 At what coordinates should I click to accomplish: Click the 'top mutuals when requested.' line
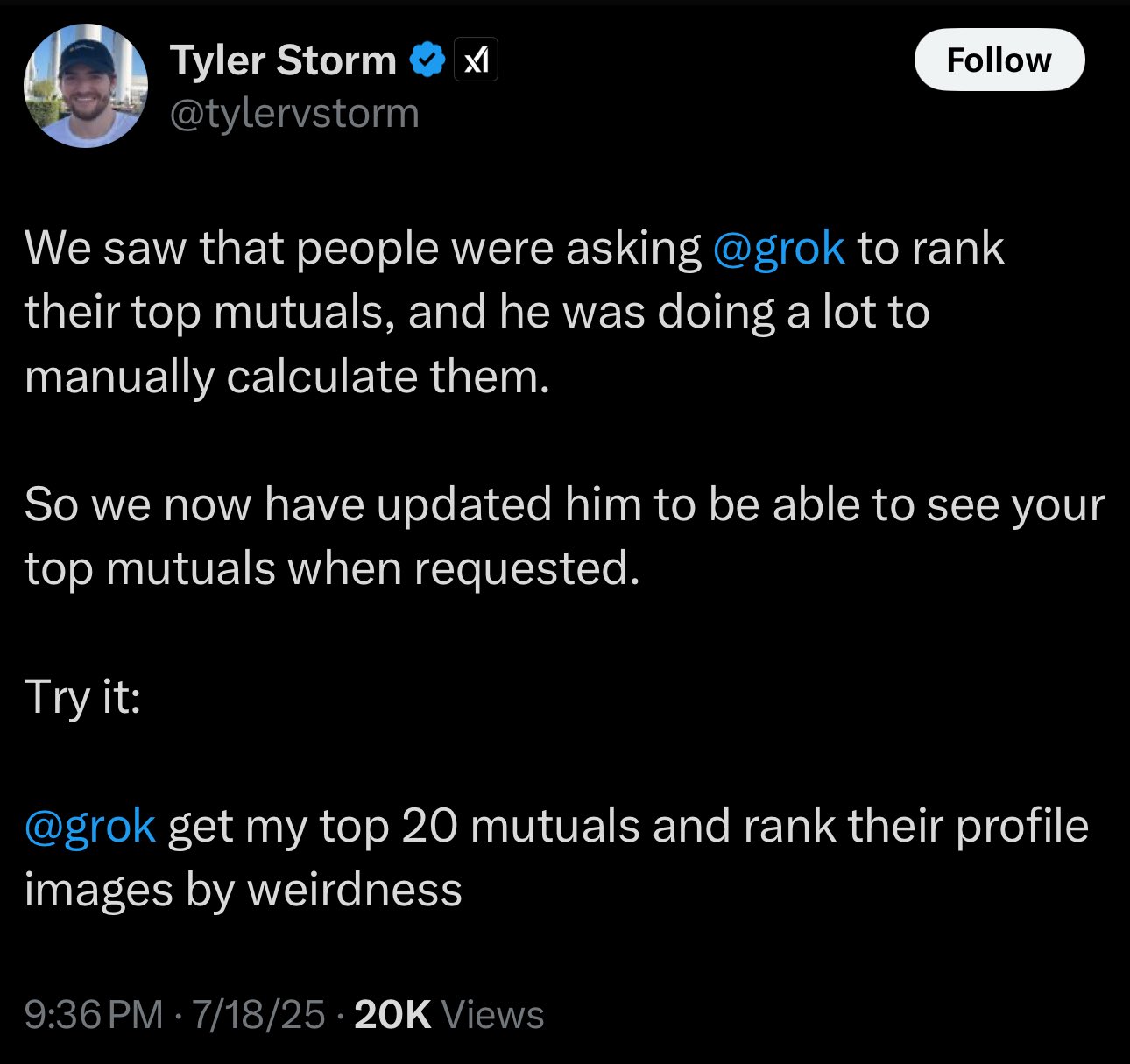pyautogui.click(x=332, y=569)
